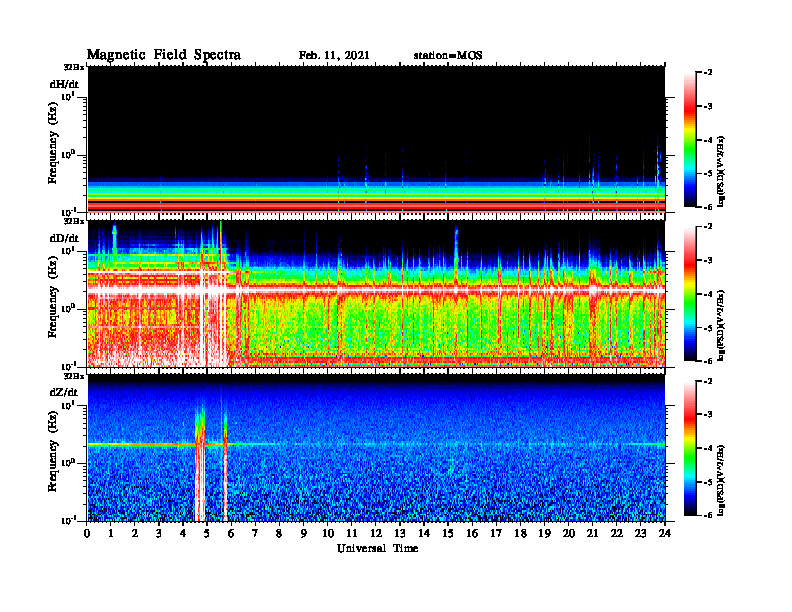Click the dH/dt spectrogram plot

376,139
